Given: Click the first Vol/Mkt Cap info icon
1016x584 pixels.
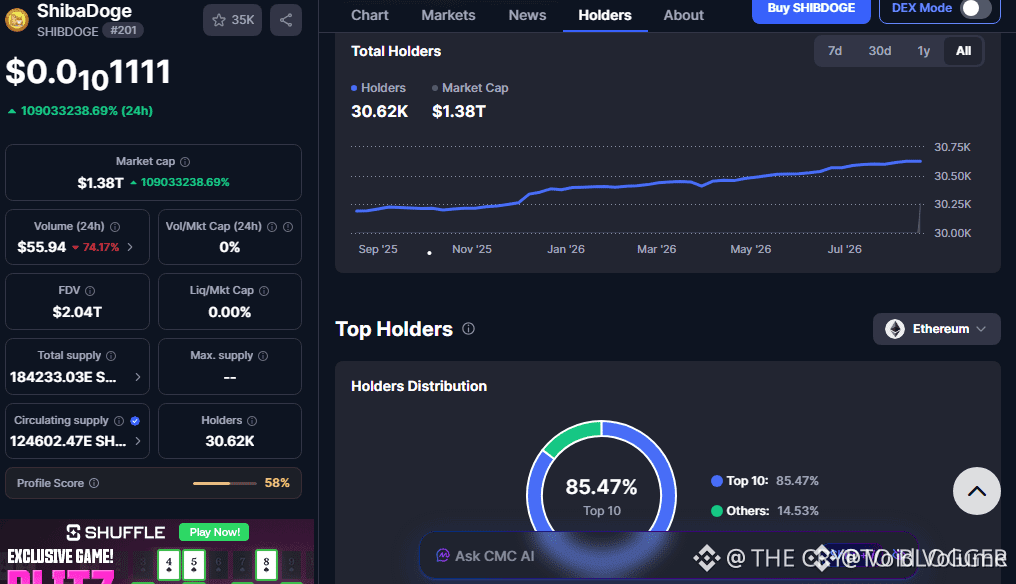Looking at the screenshot, I should (x=272, y=227).
